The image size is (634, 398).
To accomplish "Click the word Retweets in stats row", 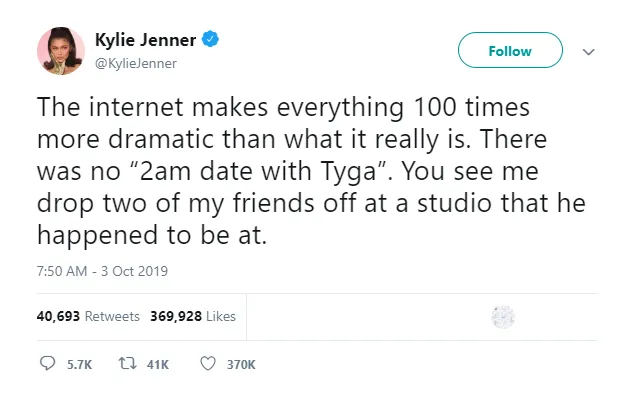I will point(112,316).
